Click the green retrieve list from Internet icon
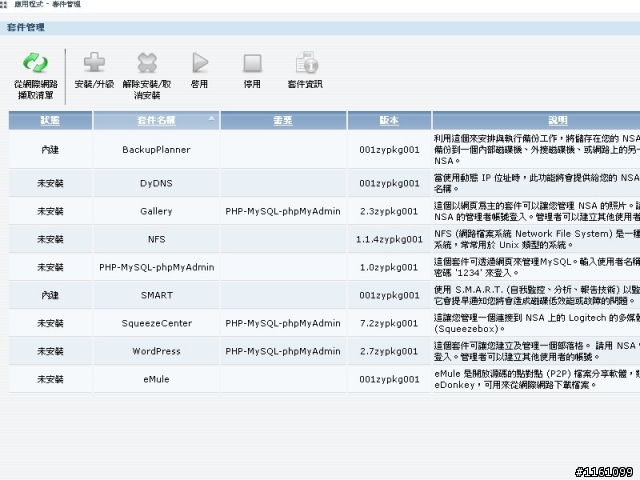Image resolution: width=640 pixels, height=480 pixels. click(36, 63)
